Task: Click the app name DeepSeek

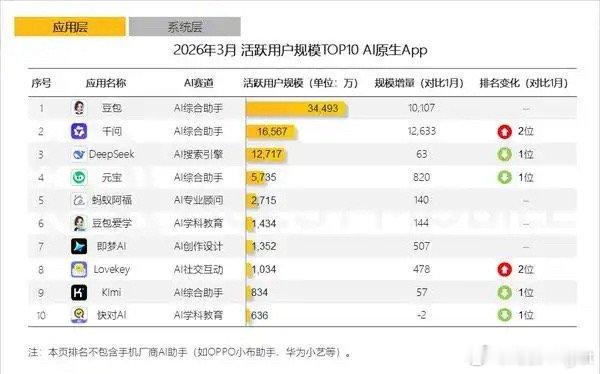Action: coord(111,154)
